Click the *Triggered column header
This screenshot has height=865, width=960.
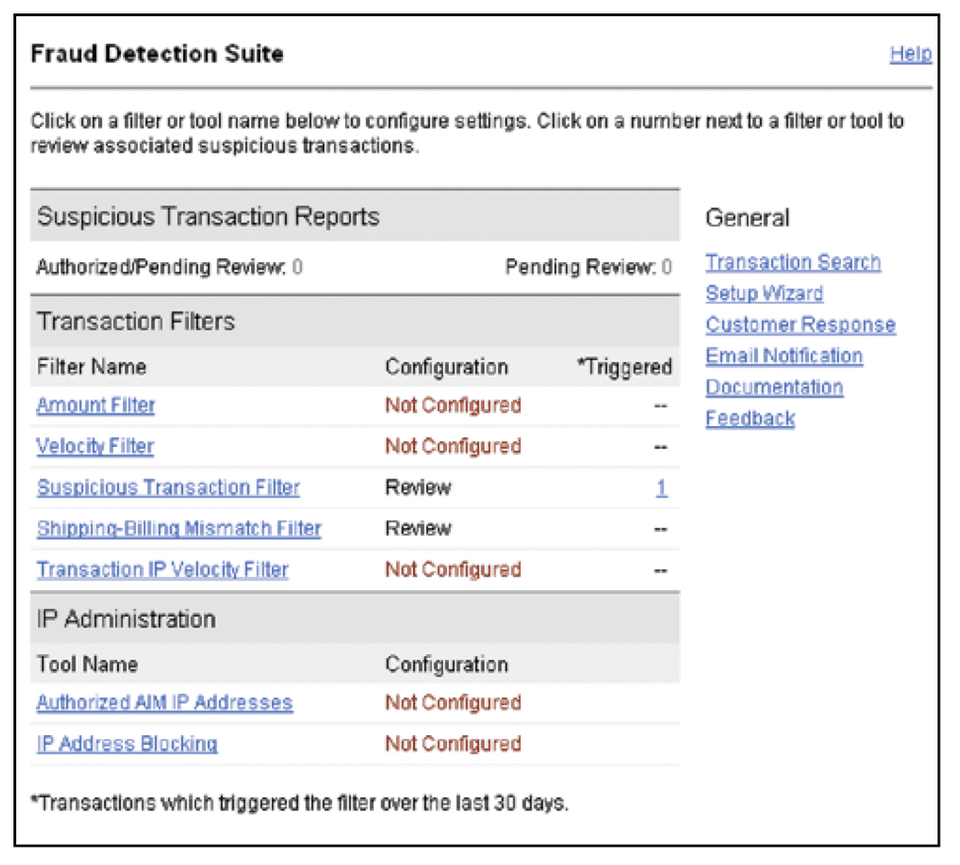click(624, 367)
